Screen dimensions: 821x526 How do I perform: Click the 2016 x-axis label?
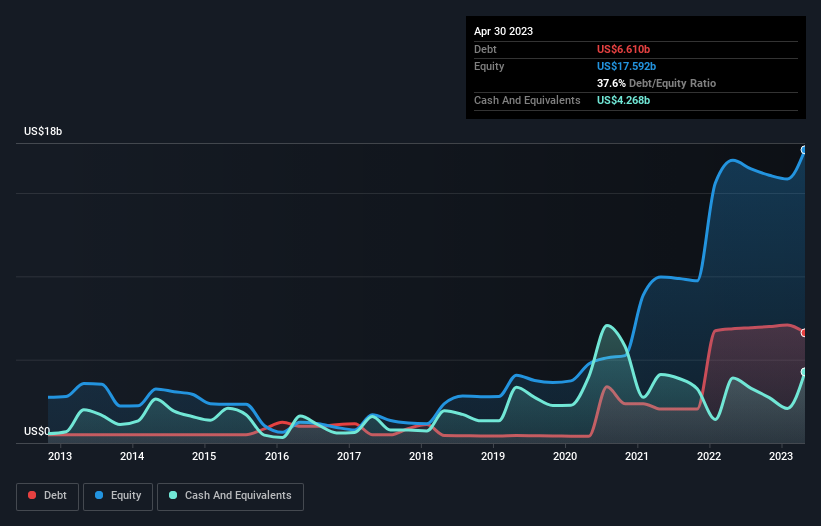[277, 456]
